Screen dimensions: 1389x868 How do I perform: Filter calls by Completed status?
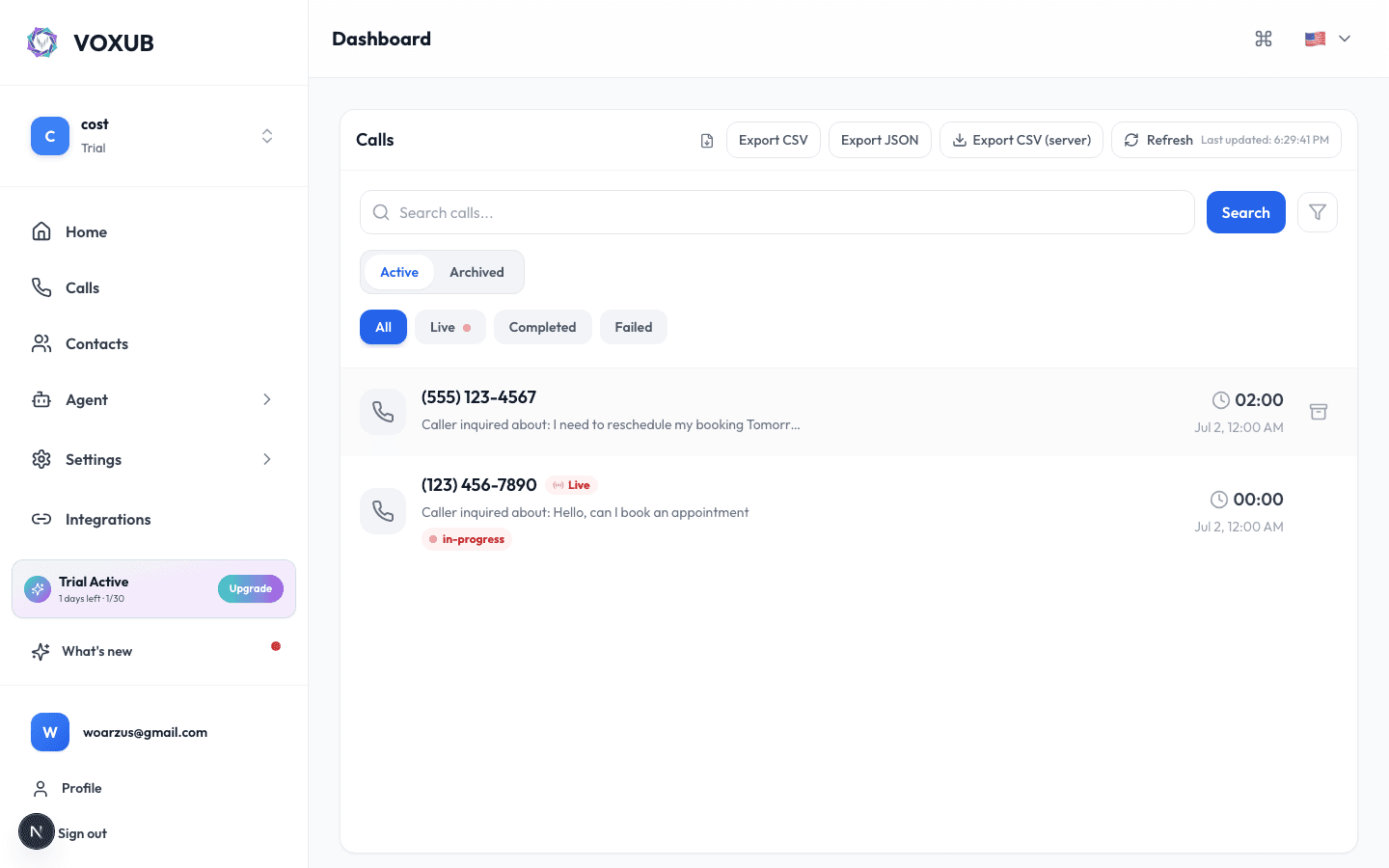(542, 327)
